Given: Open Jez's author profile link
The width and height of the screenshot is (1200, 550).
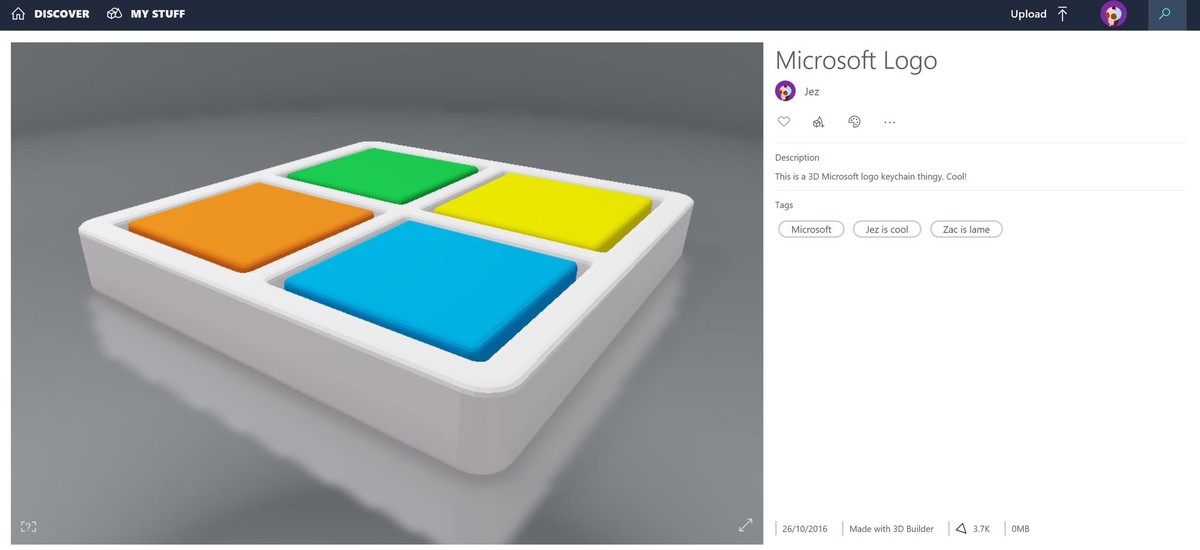Looking at the screenshot, I should 811,91.
